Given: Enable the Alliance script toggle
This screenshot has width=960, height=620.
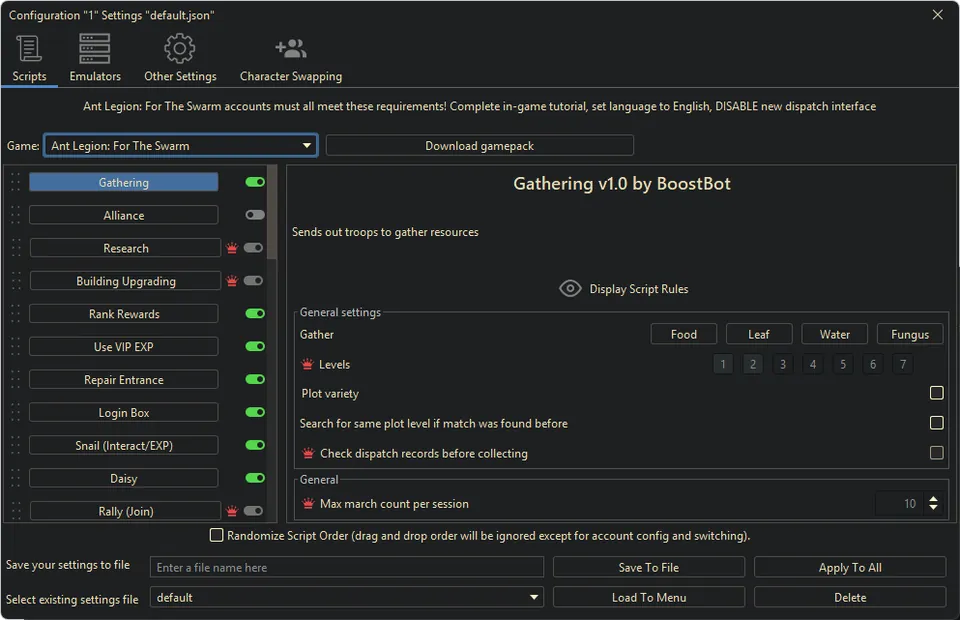Looking at the screenshot, I should point(255,215).
